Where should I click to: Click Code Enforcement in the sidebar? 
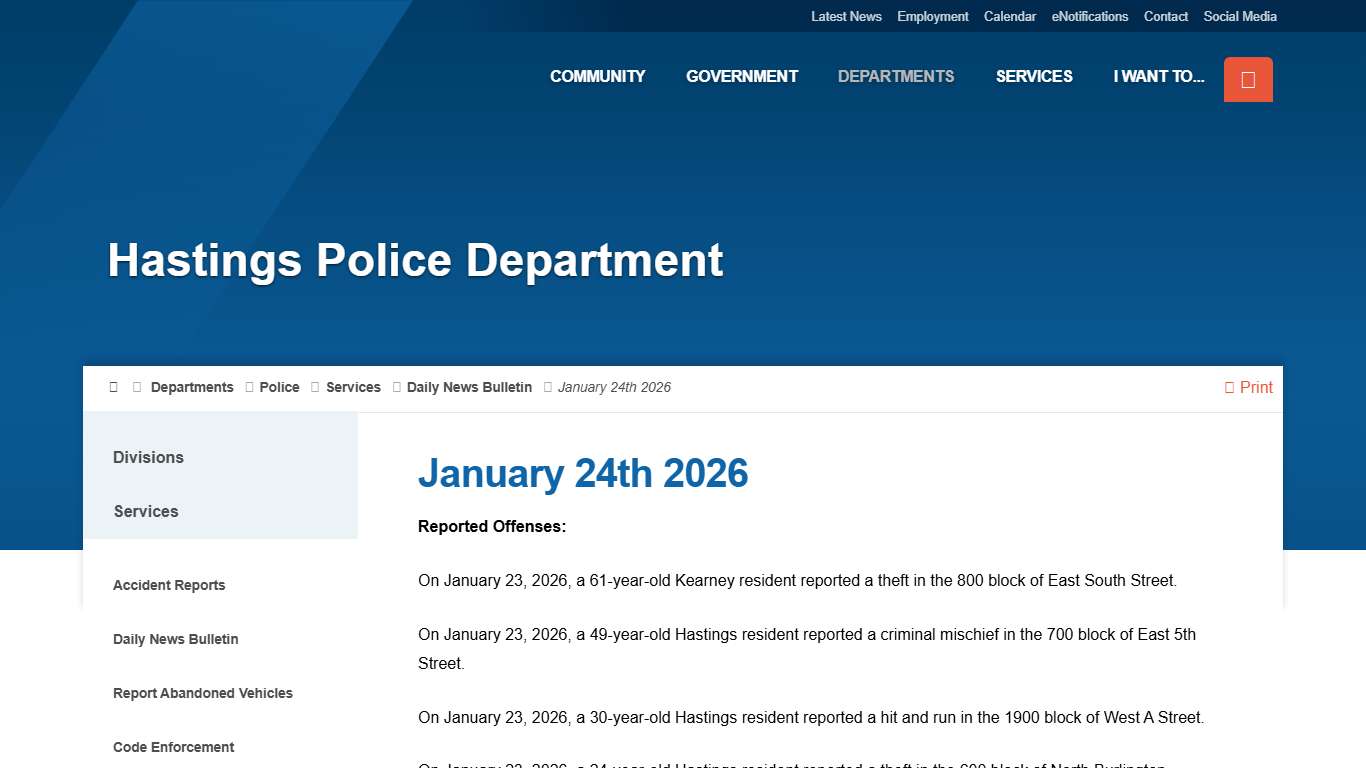click(173, 747)
